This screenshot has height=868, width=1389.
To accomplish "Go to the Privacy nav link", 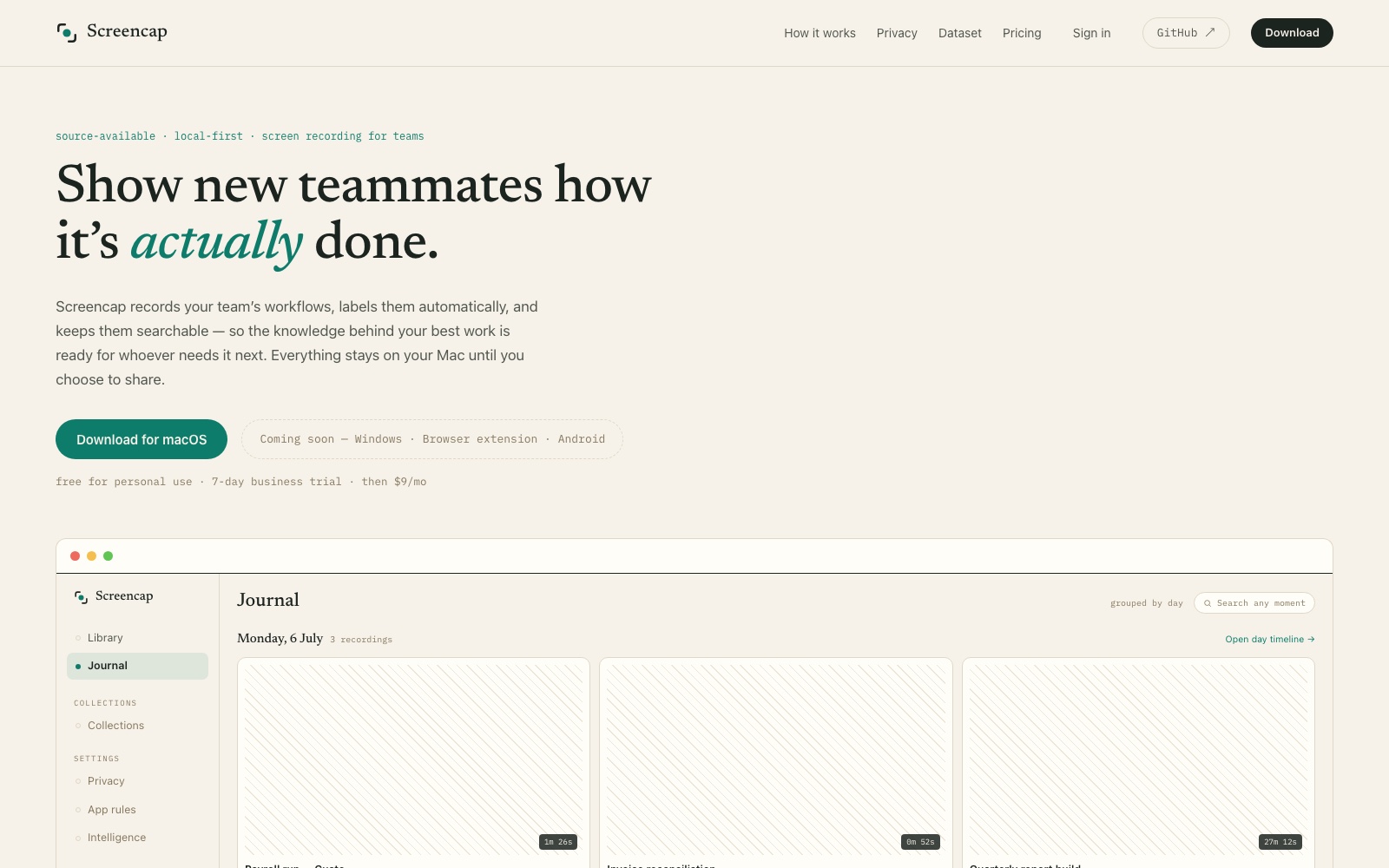I will 897,33.
